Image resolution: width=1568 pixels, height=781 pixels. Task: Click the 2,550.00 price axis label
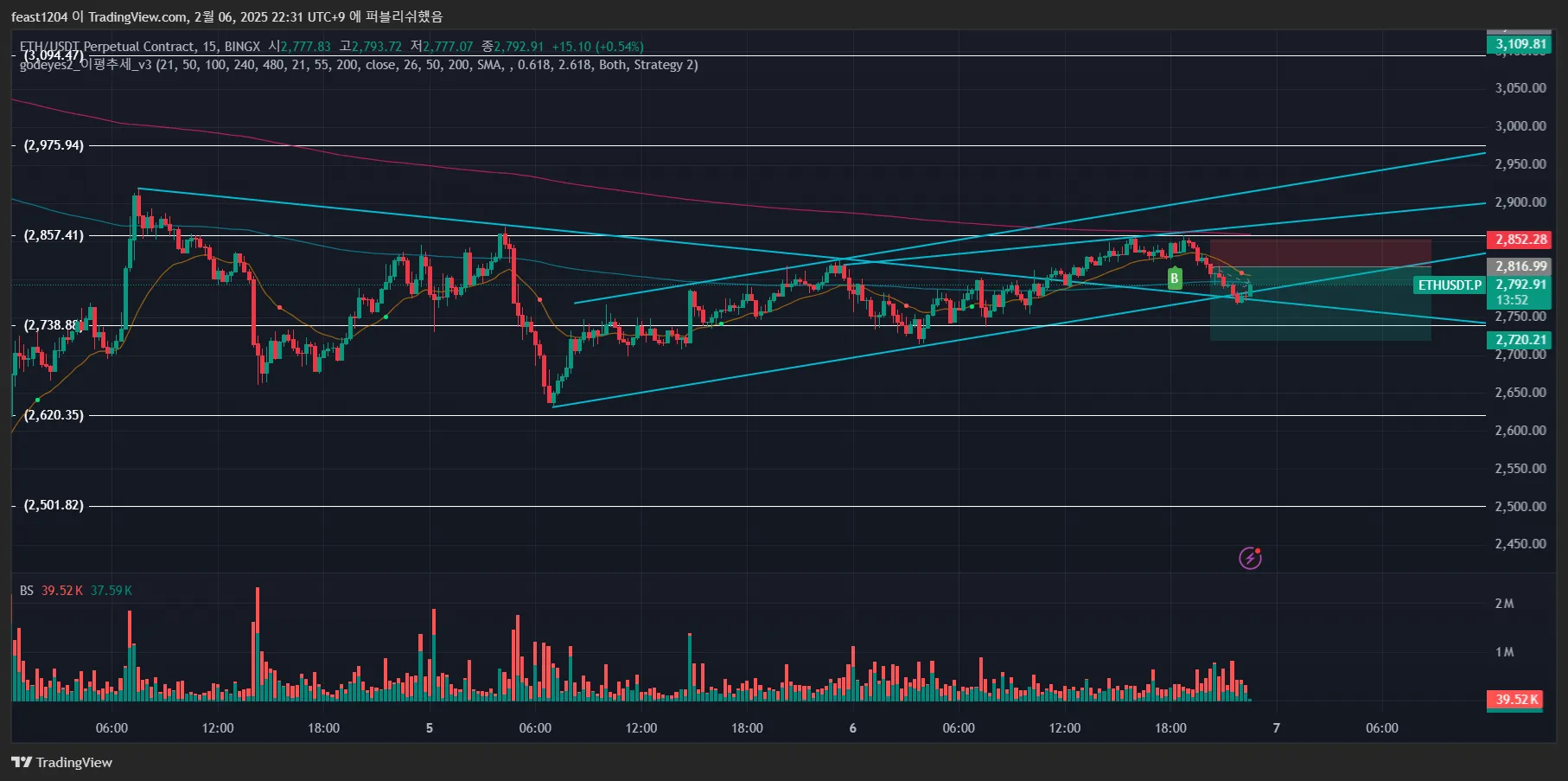(1520, 469)
